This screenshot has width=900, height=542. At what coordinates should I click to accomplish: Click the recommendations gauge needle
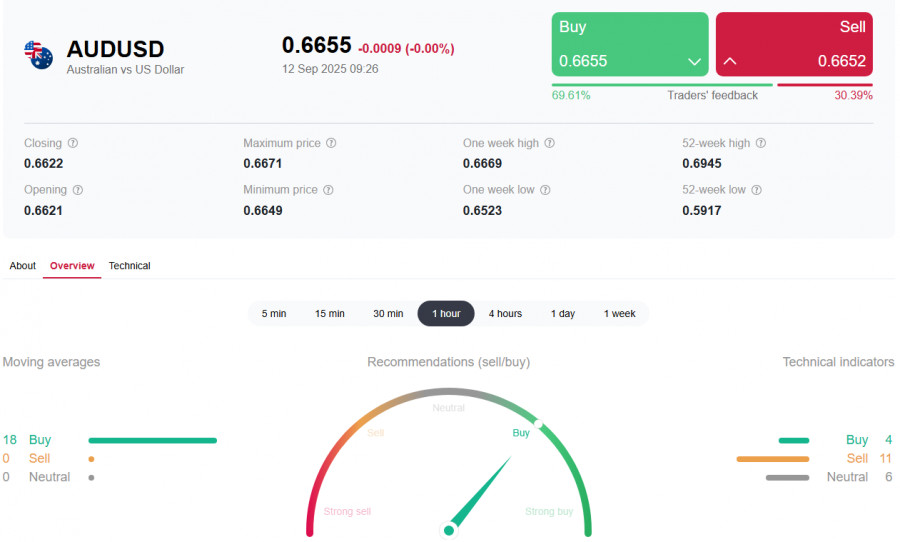coord(478,495)
